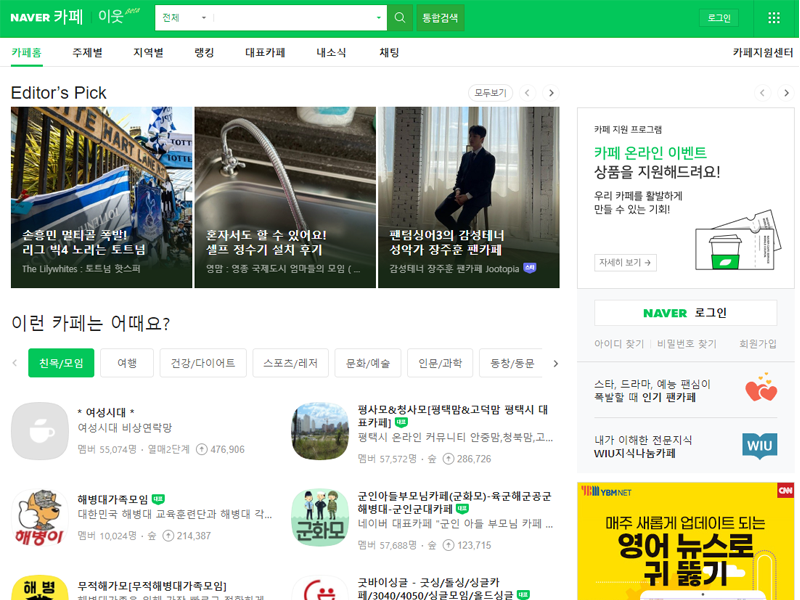The height and width of the screenshot is (600, 800).
Task: Click 모두보기 for Editor's Pick
Action: 490,93
